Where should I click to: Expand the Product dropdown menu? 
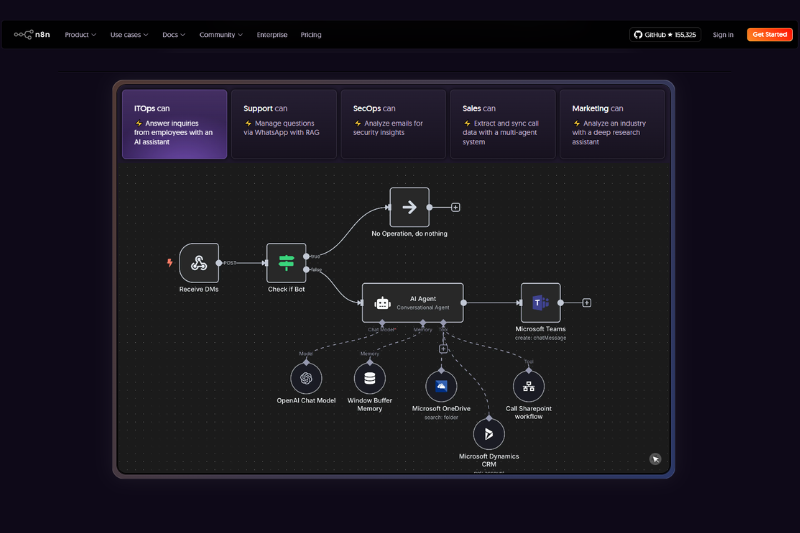[80, 35]
